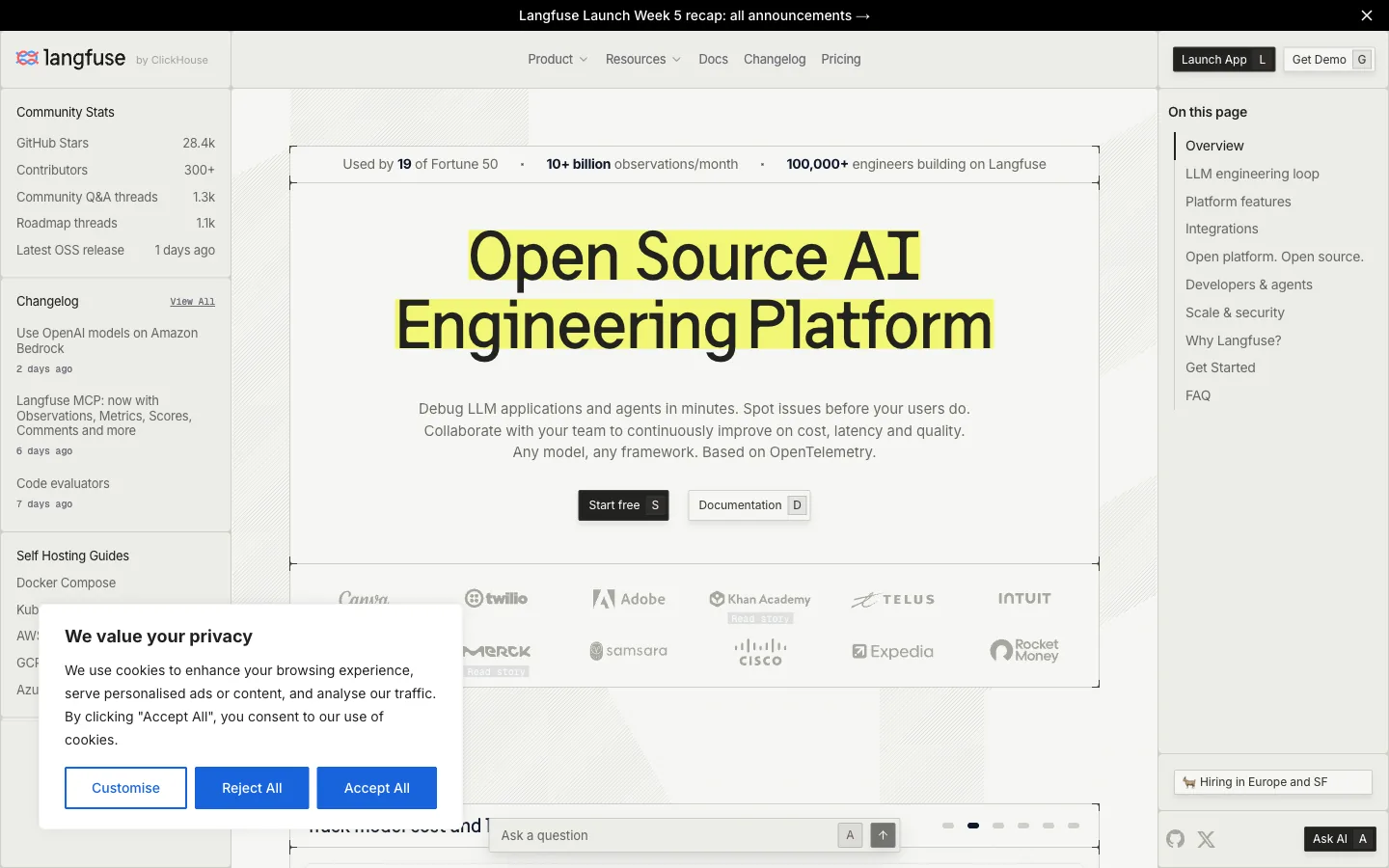Screen dimensions: 1389x868
Task: Click View All in Changelog panel
Action: click(x=193, y=302)
